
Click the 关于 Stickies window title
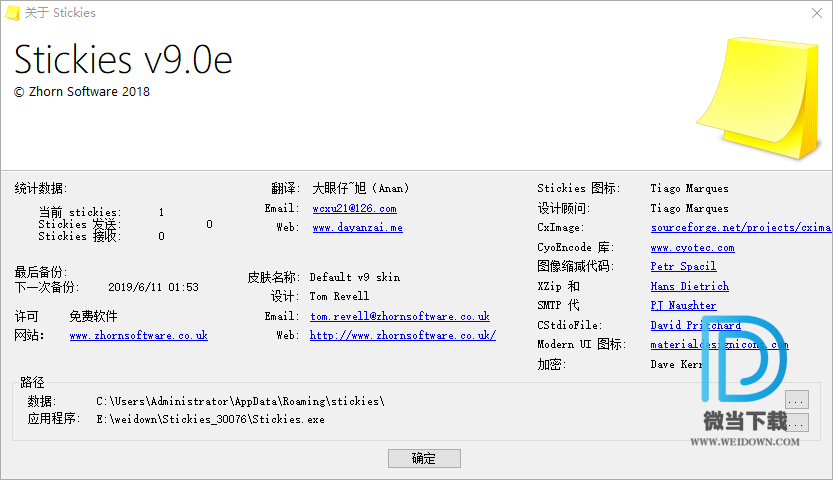click(x=60, y=13)
